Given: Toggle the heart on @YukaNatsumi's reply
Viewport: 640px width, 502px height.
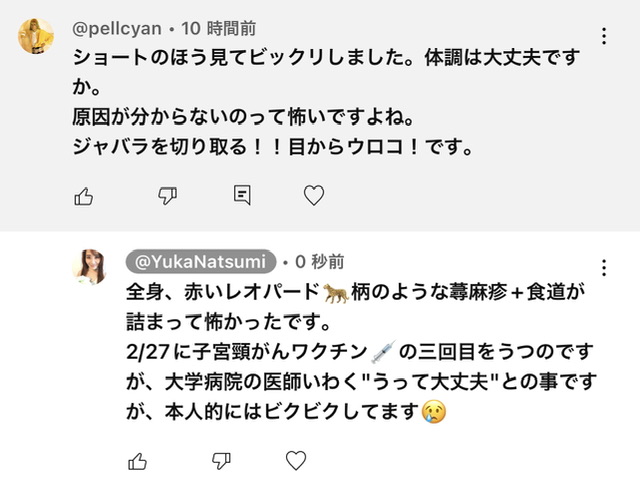Looking at the screenshot, I should [x=296, y=461].
